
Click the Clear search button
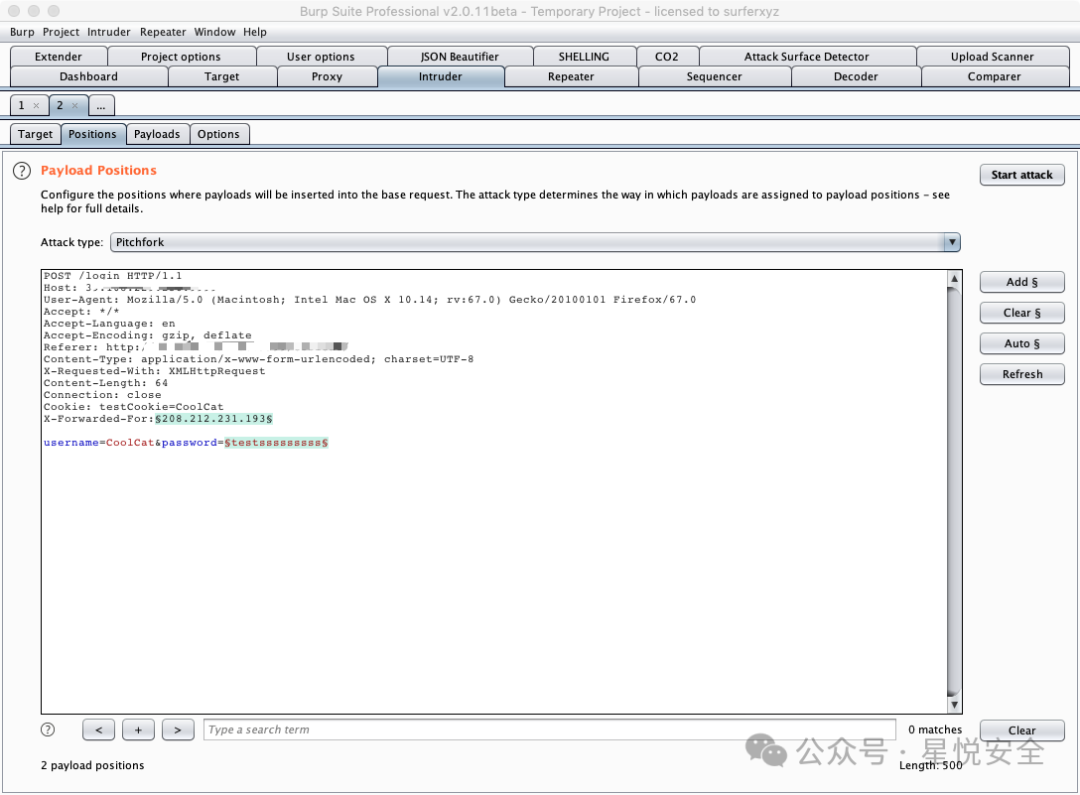pos(1022,730)
